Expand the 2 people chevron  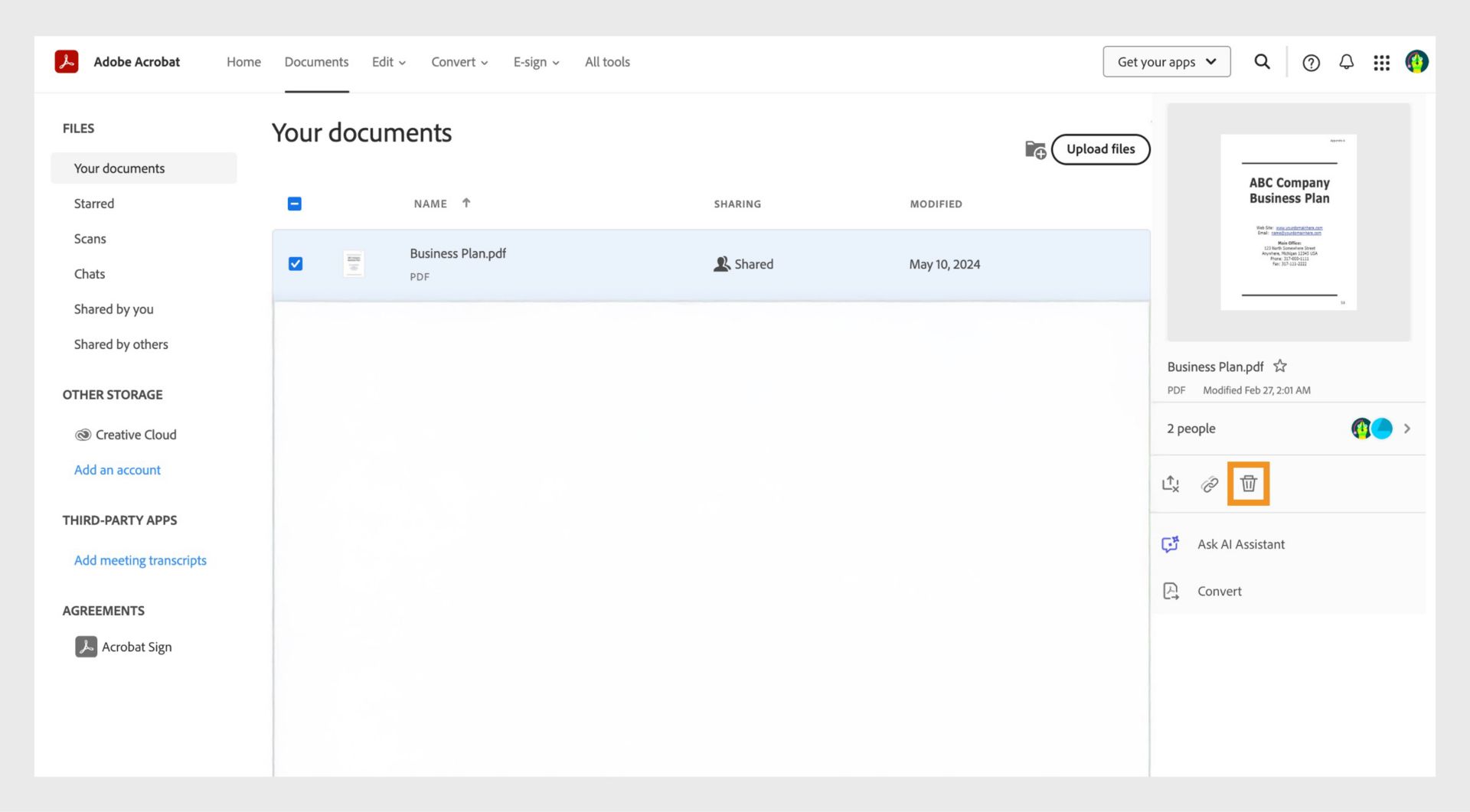click(1407, 429)
